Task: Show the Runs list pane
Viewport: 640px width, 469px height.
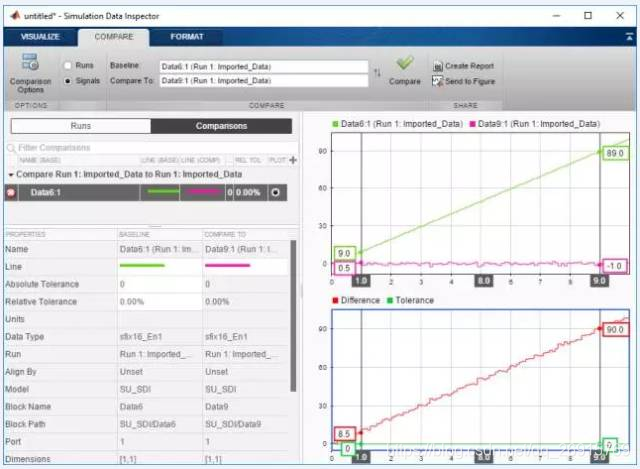Action: pos(80,126)
